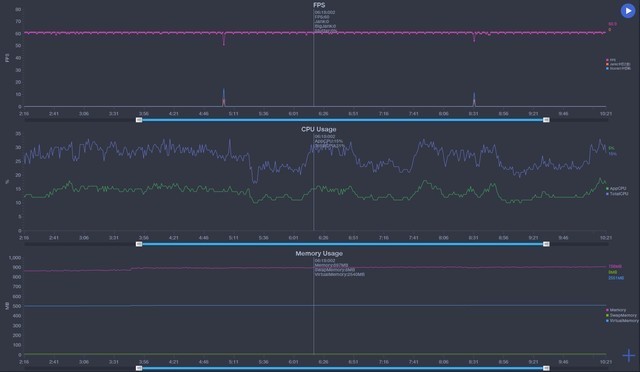Toggle the VirtualMemory series legend entry
This screenshot has width=640, height=372.
622,321
